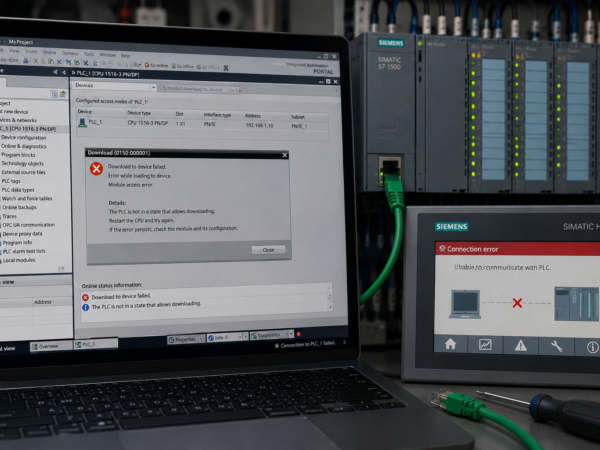Select the PLC_1 device icon in table
600x450 pixels.
[82, 122]
